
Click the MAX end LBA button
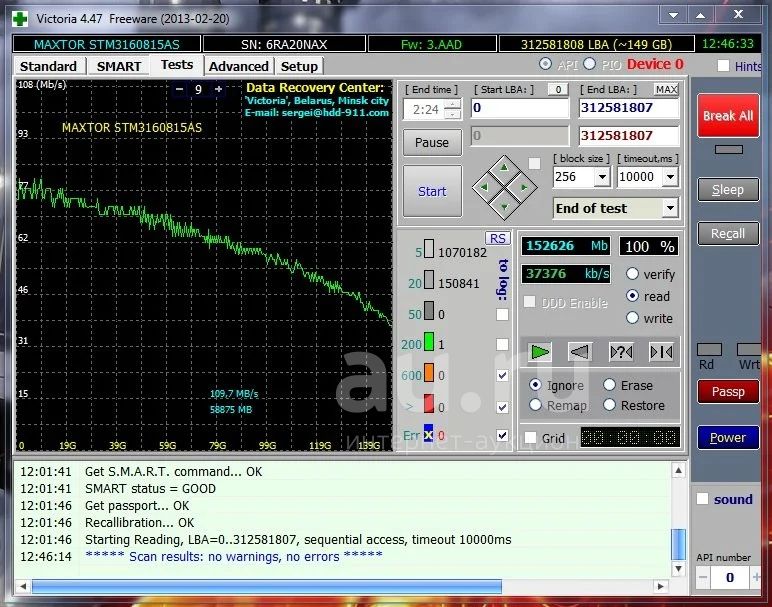click(x=666, y=90)
